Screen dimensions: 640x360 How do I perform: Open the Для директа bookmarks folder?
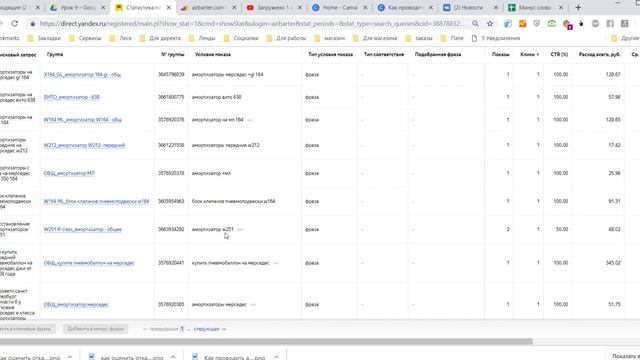point(160,38)
